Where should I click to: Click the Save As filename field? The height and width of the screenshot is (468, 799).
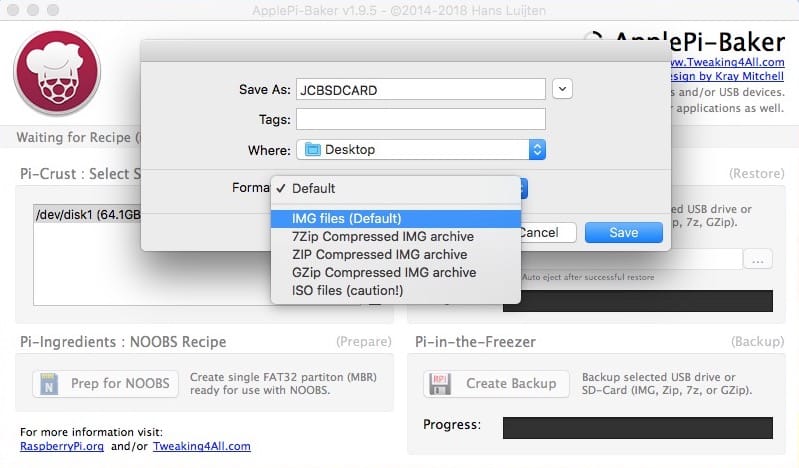(421, 90)
